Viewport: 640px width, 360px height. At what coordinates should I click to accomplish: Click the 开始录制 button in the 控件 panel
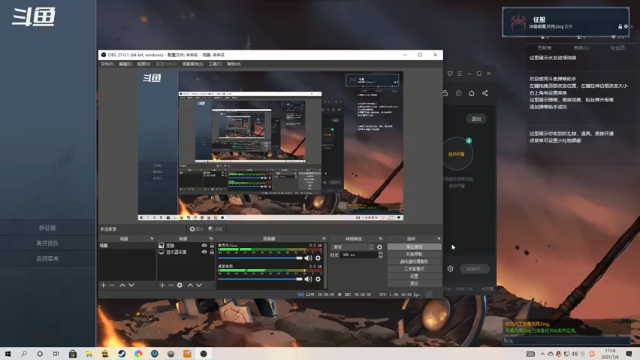pos(414,254)
